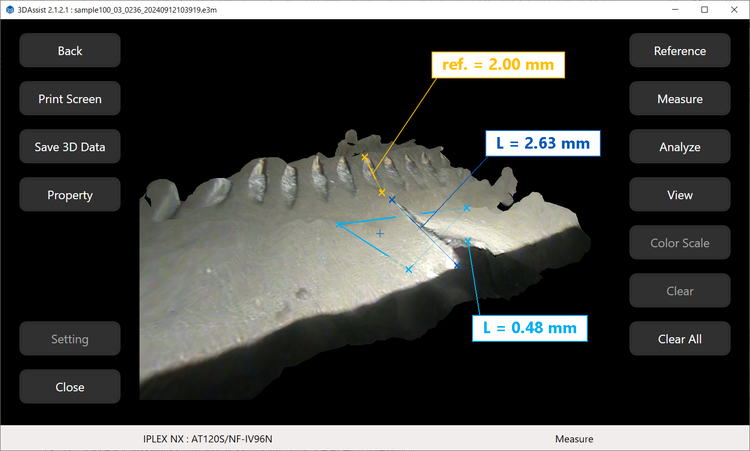Screen dimensions: 750x451
Task: Select the ref. = 2.00 mm label
Action: [498, 65]
